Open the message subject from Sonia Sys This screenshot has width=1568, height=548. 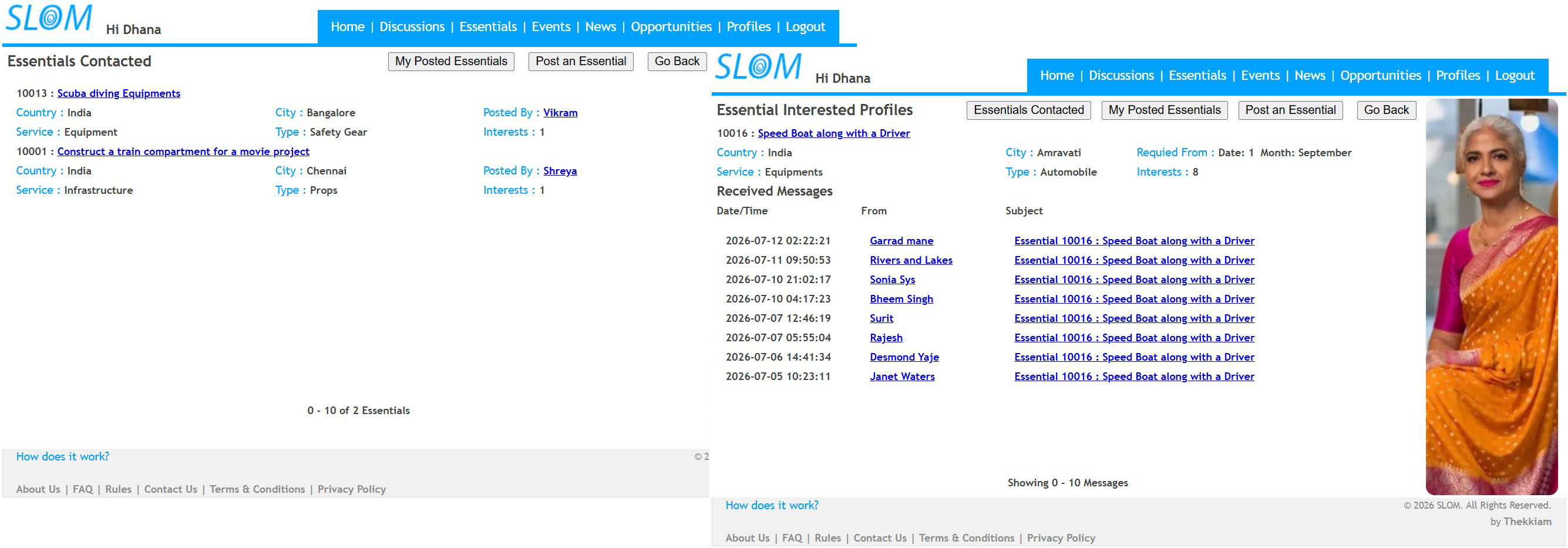(1134, 280)
